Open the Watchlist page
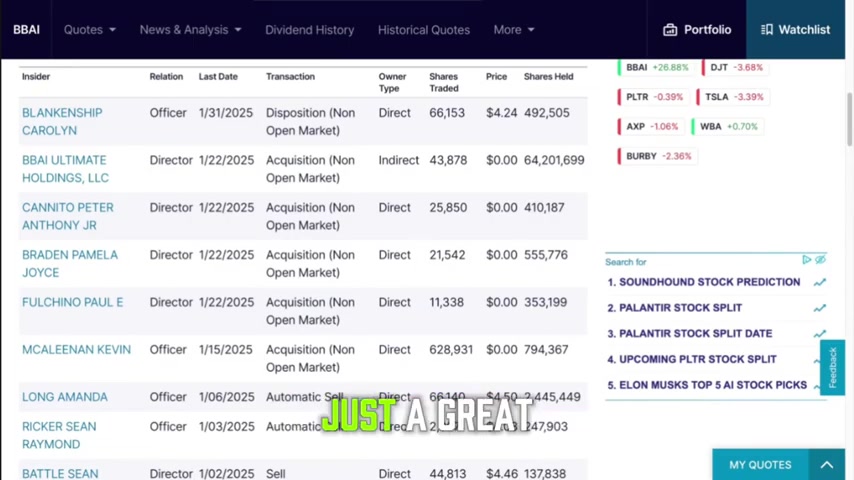Image resolution: width=854 pixels, height=480 pixels. point(795,29)
